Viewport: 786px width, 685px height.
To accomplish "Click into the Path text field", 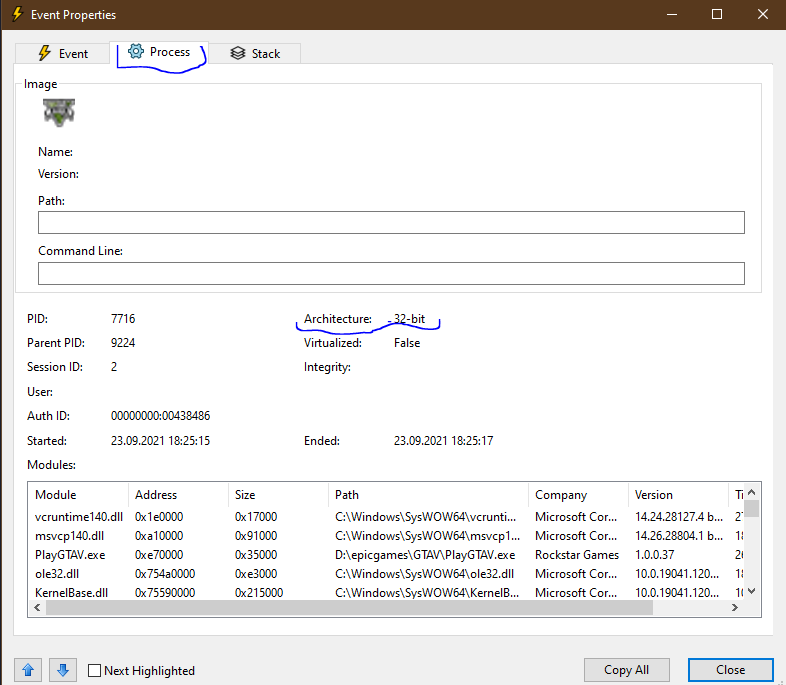I will click(x=391, y=222).
